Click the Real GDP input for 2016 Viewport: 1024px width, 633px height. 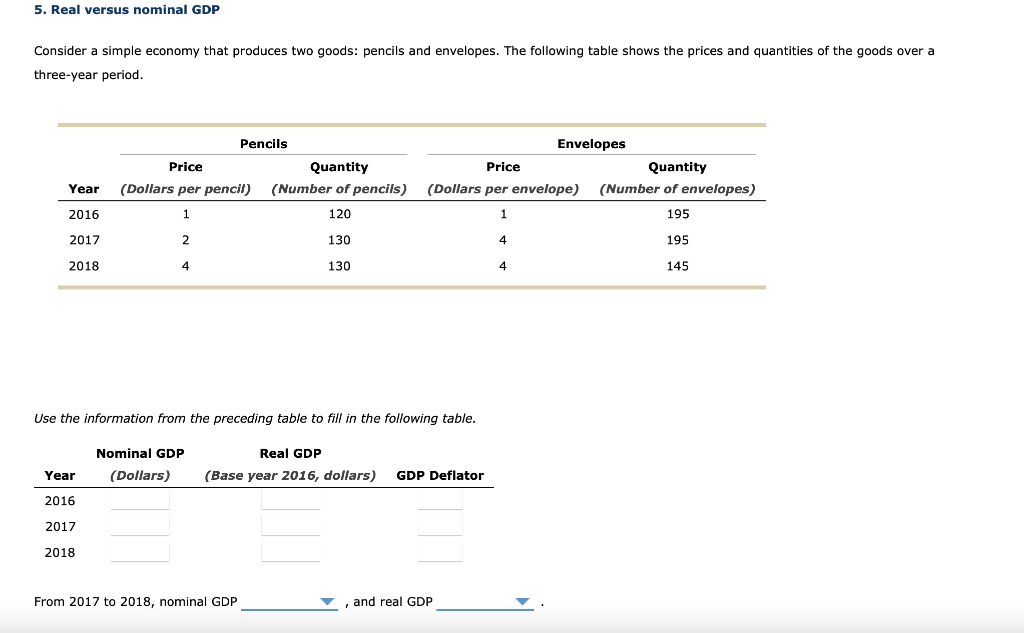pos(290,498)
